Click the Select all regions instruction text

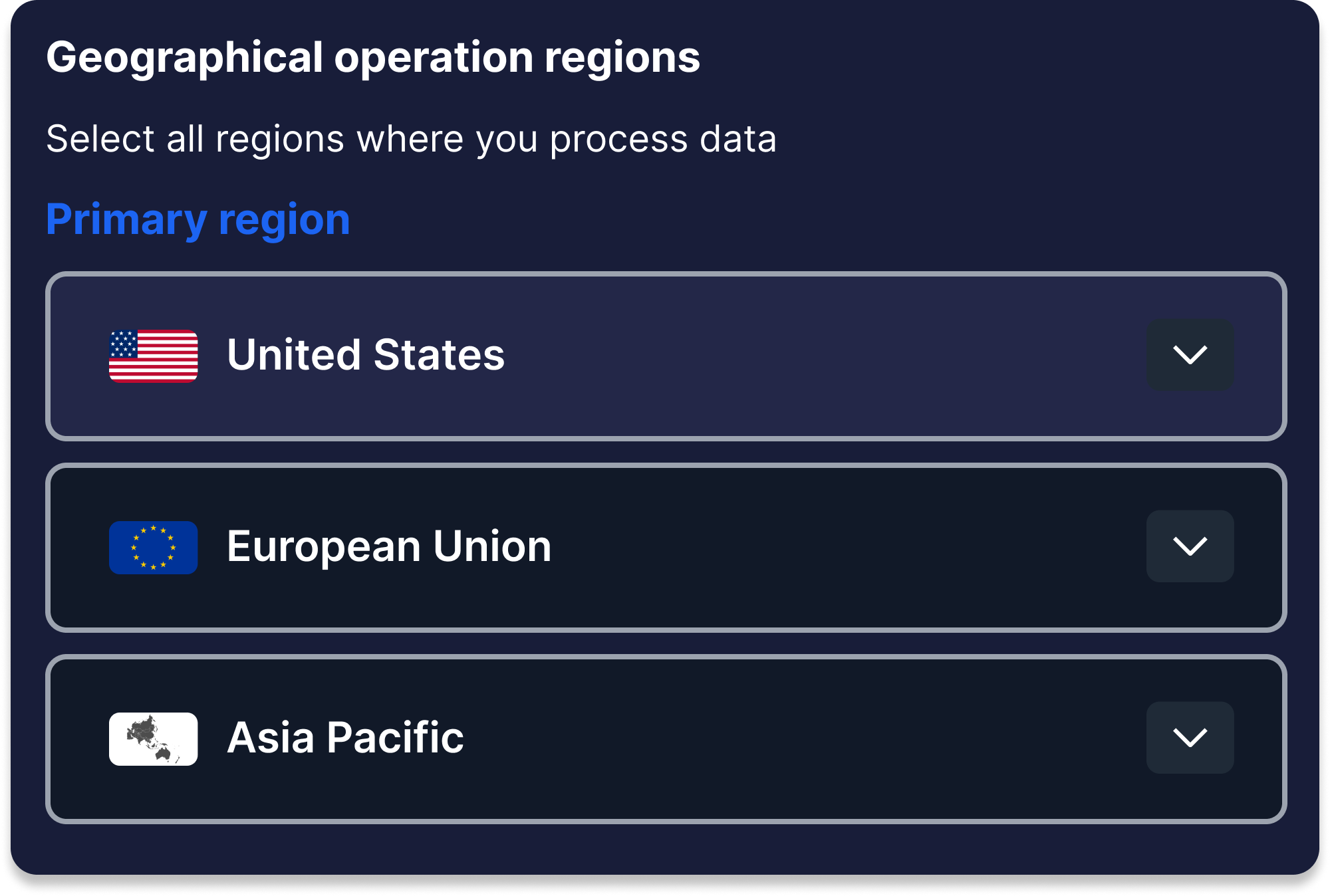tap(411, 139)
